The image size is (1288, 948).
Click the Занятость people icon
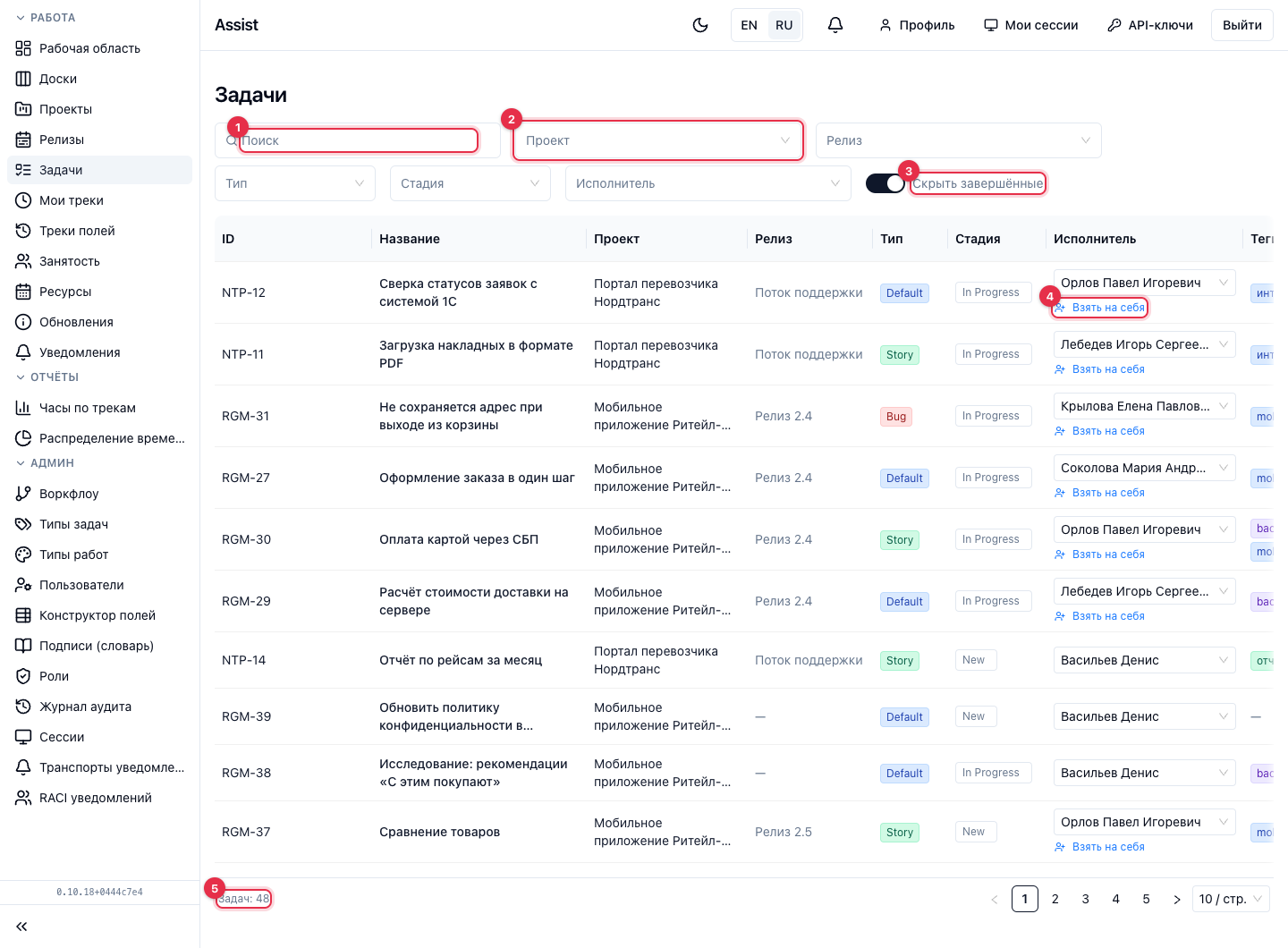click(23, 261)
